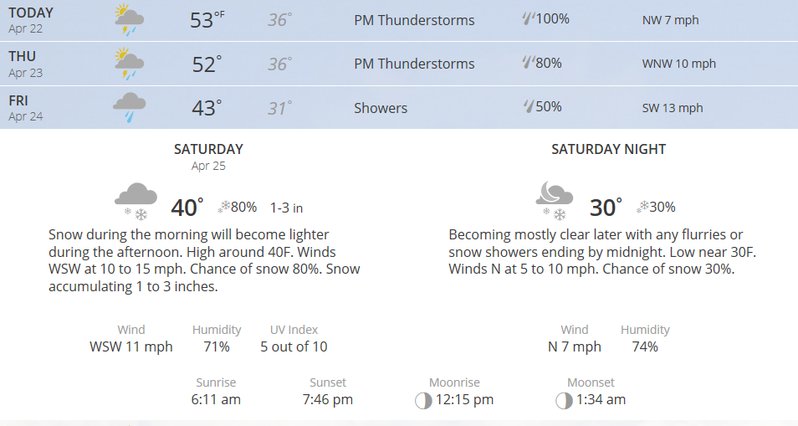
Task: Click Thursday's PM Thunderstorms description
Action: 414,64
